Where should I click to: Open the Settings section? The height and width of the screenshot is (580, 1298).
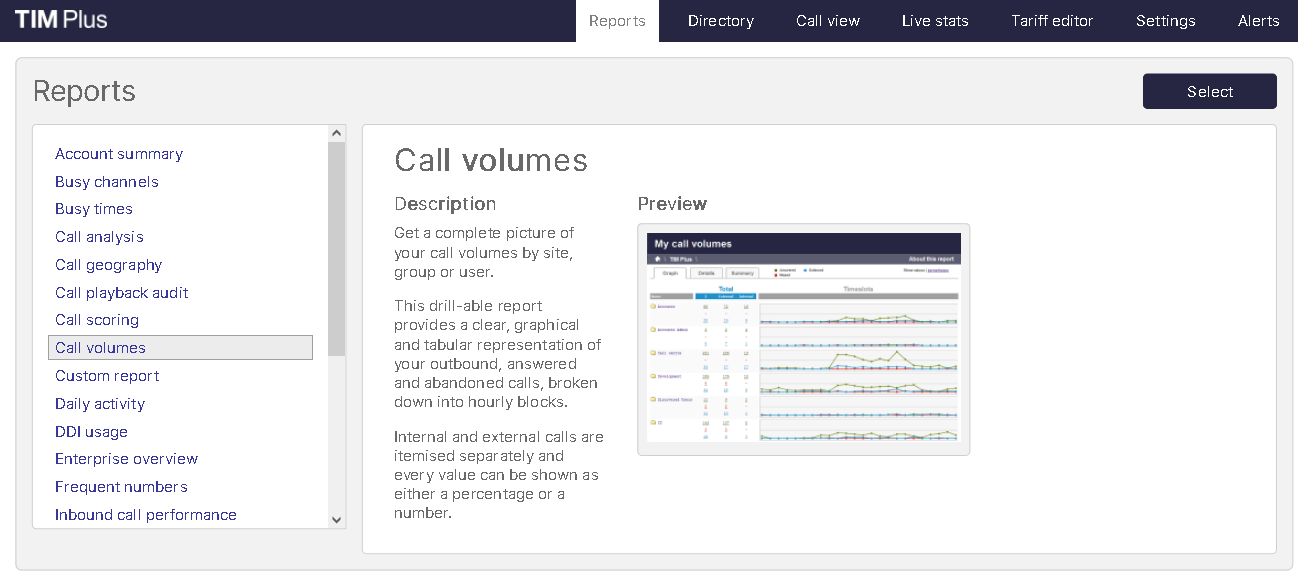pyautogui.click(x=1165, y=20)
